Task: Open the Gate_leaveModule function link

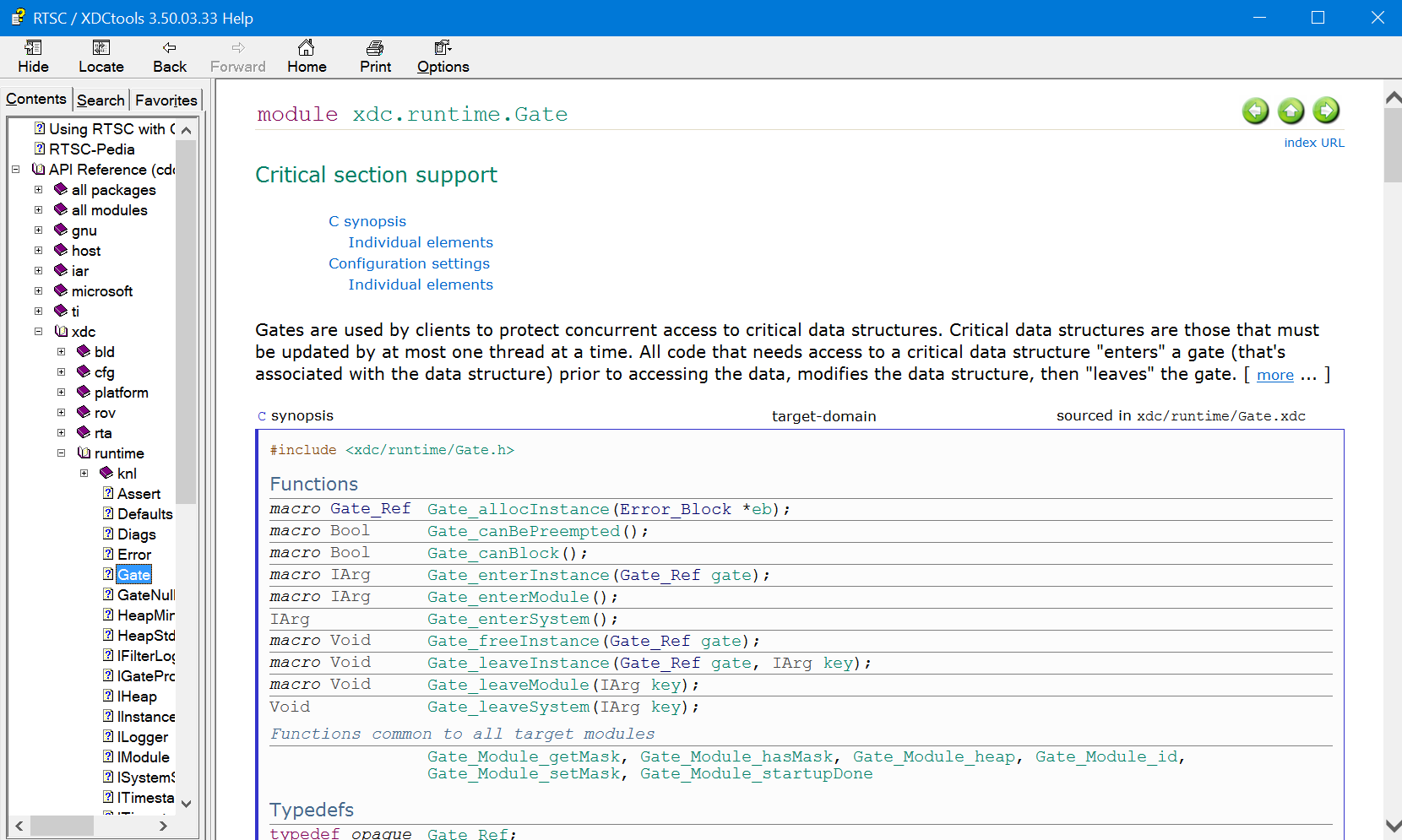Action: [508, 685]
